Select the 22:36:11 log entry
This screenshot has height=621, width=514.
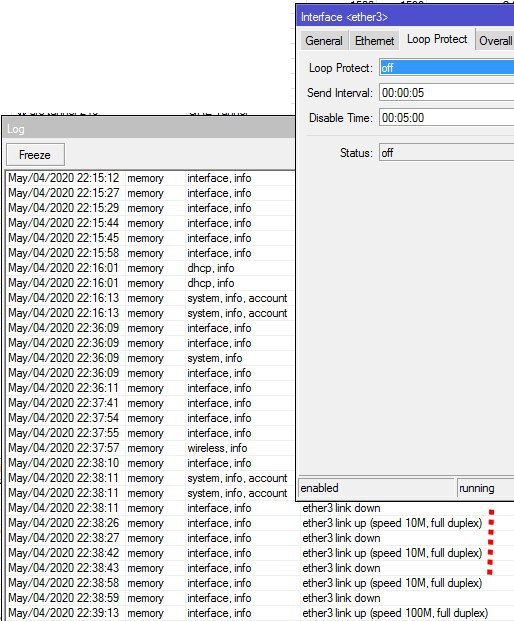tap(150, 388)
